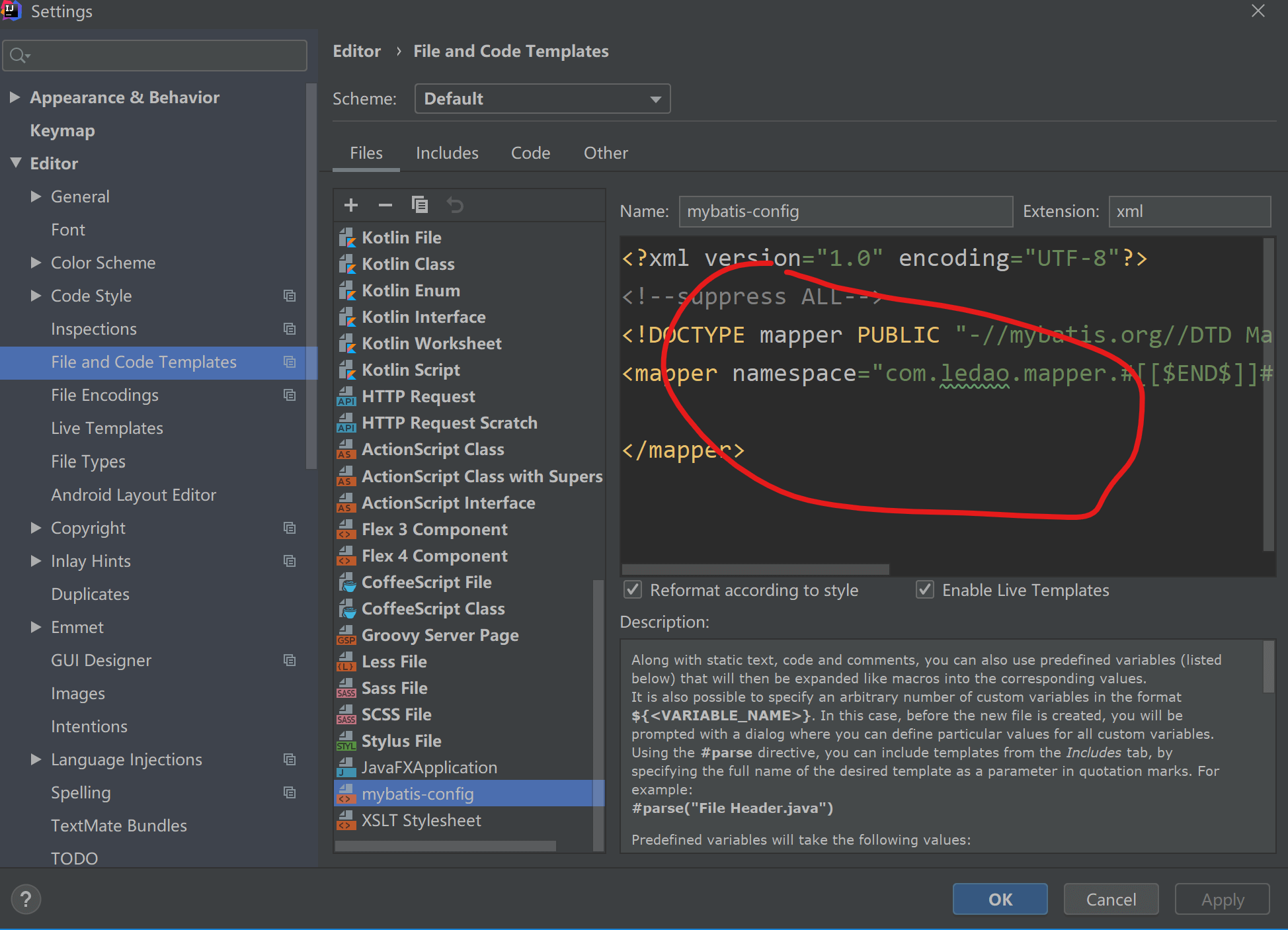Add a new file template
Screen dimensions: 1288x930
[350, 205]
